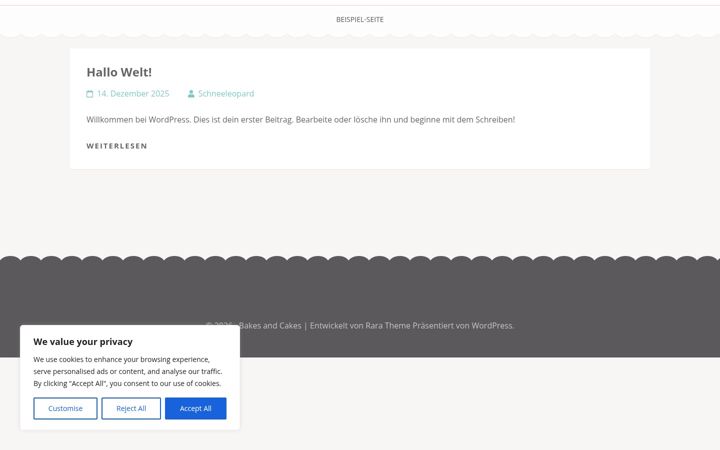Open the 14. Dezember 2025 date link
The width and height of the screenshot is (720, 450).
tap(133, 94)
